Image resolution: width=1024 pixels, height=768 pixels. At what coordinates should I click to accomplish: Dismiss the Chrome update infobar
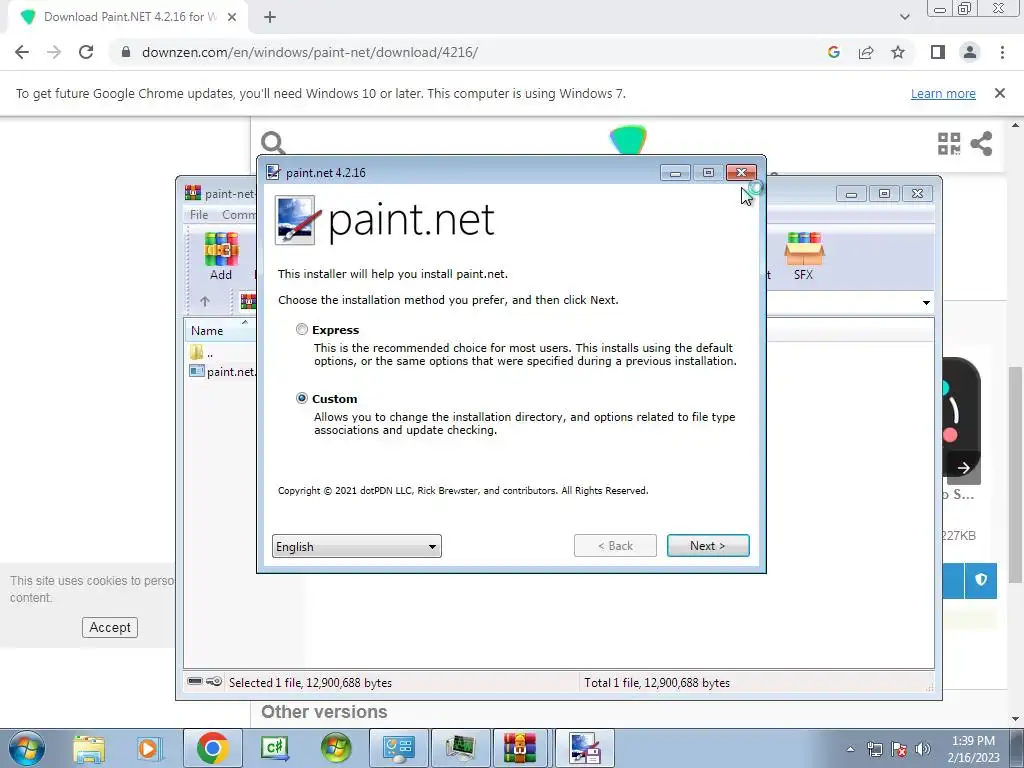1000,93
